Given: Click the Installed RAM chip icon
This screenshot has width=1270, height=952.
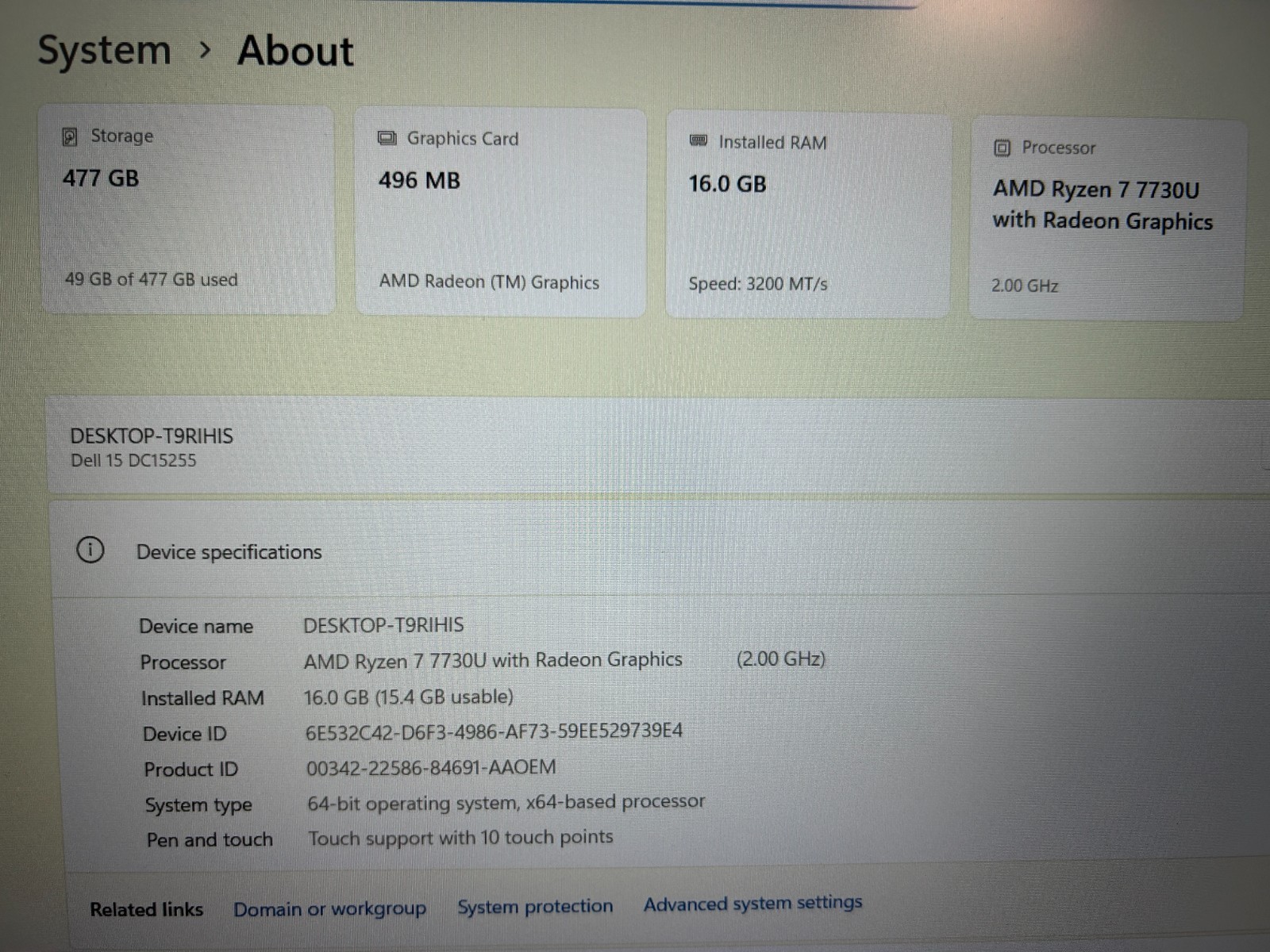Looking at the screenshot, I should tap(698, 141).
